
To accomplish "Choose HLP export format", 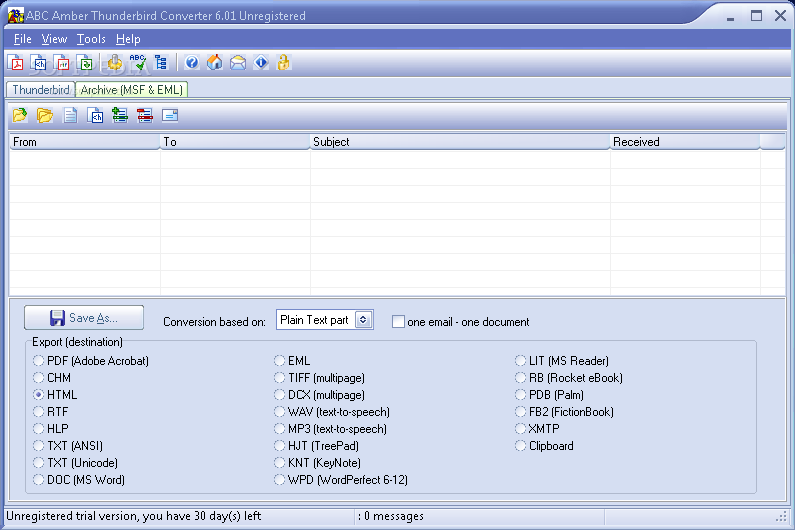I will click(51, 429).
